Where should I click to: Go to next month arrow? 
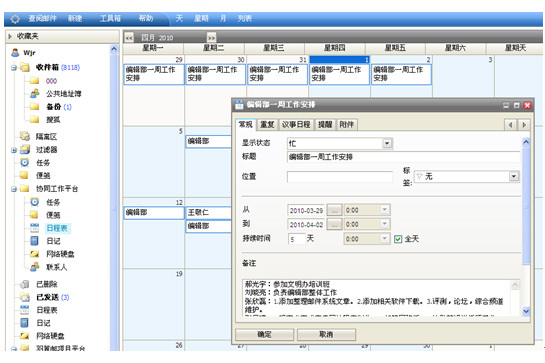(x=211, y=38)
